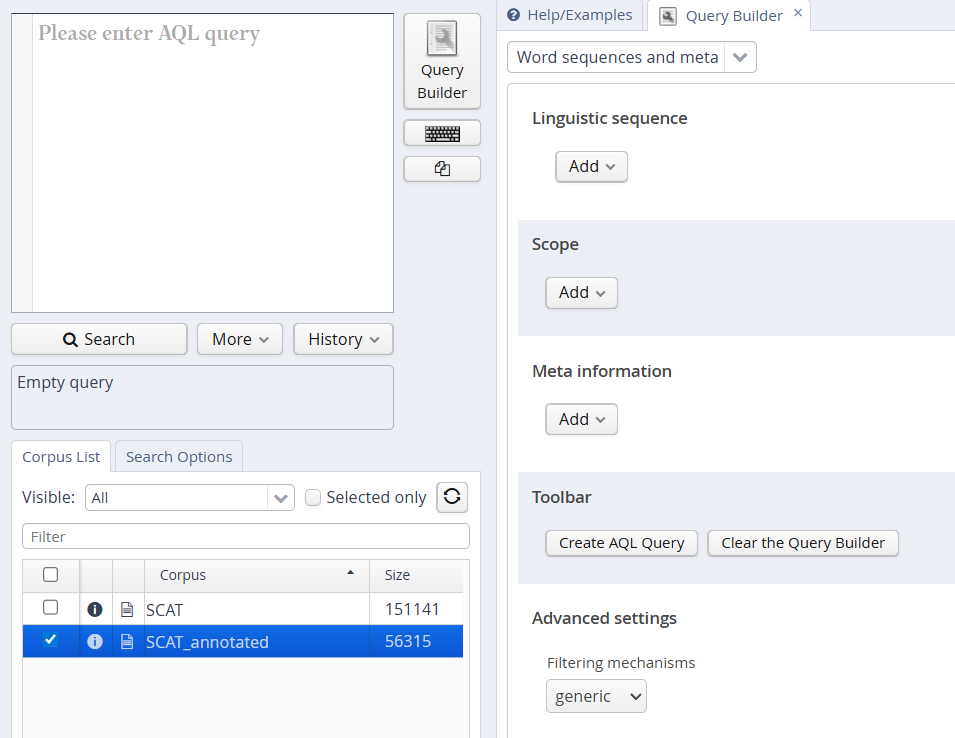Open the Query Builder icon button
The image size is (955, 738).
click(x=442, y=61)
